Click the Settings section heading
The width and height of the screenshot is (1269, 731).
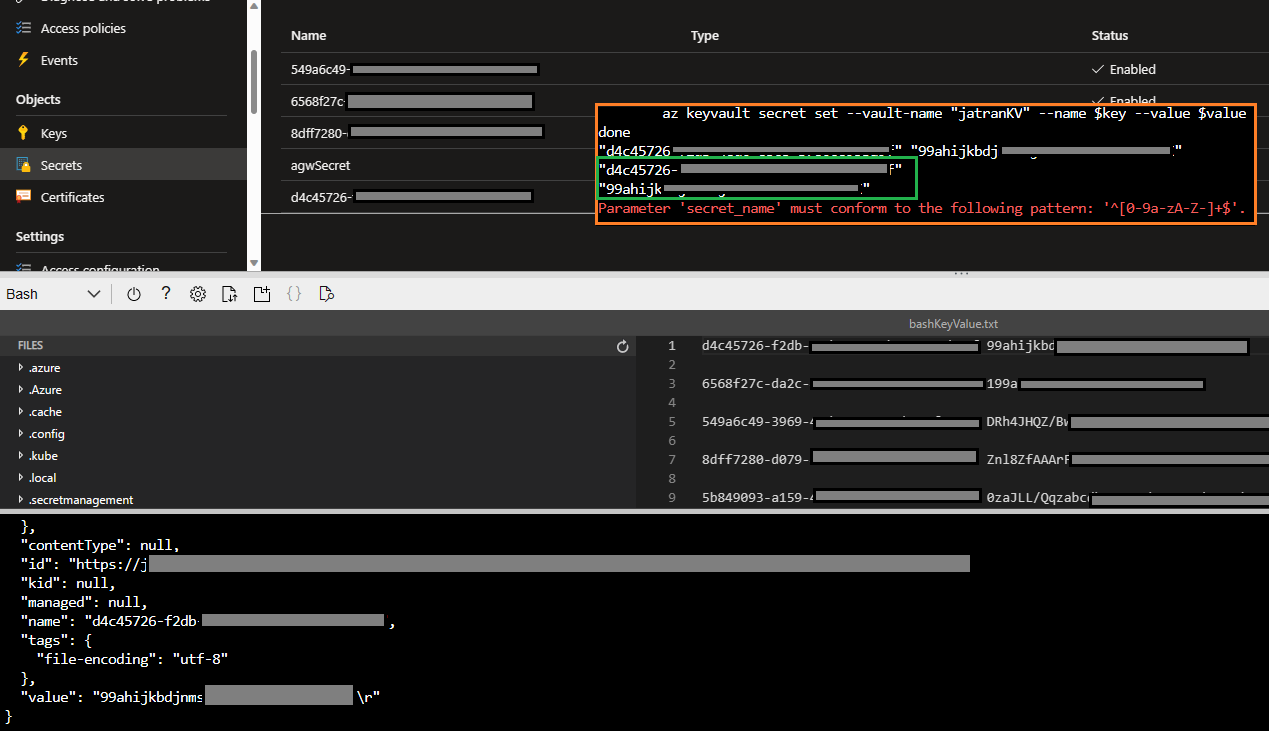40,236
